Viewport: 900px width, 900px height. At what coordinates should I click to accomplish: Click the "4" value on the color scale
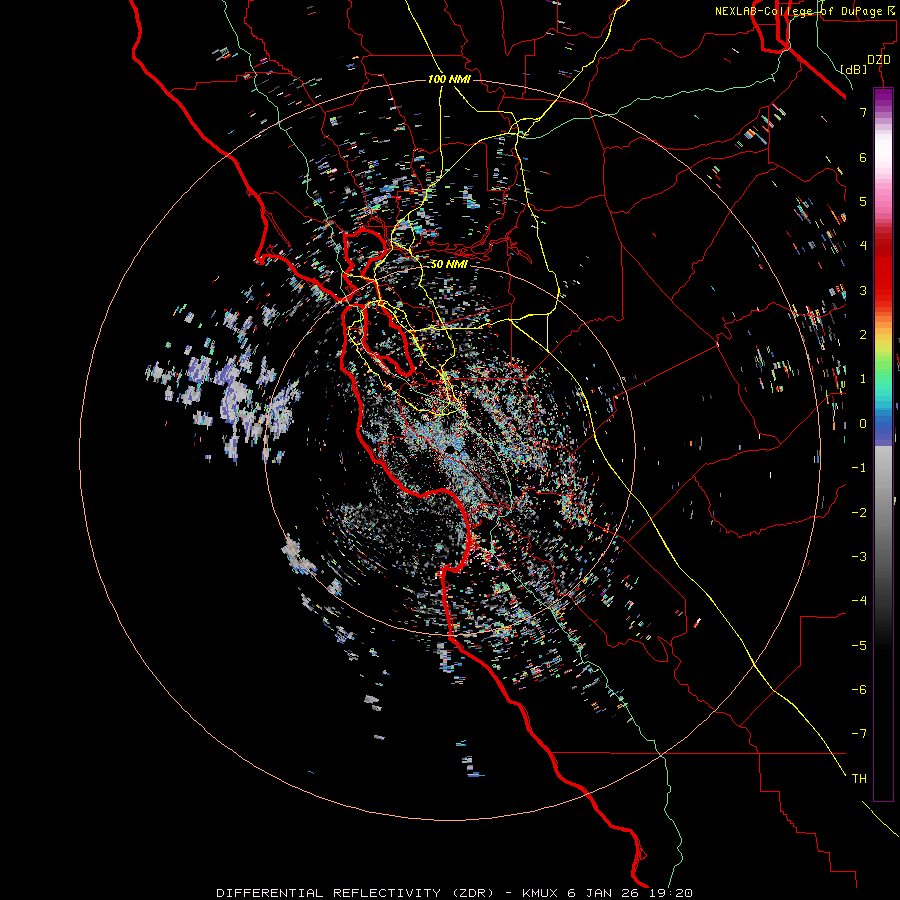click(863, 246)
